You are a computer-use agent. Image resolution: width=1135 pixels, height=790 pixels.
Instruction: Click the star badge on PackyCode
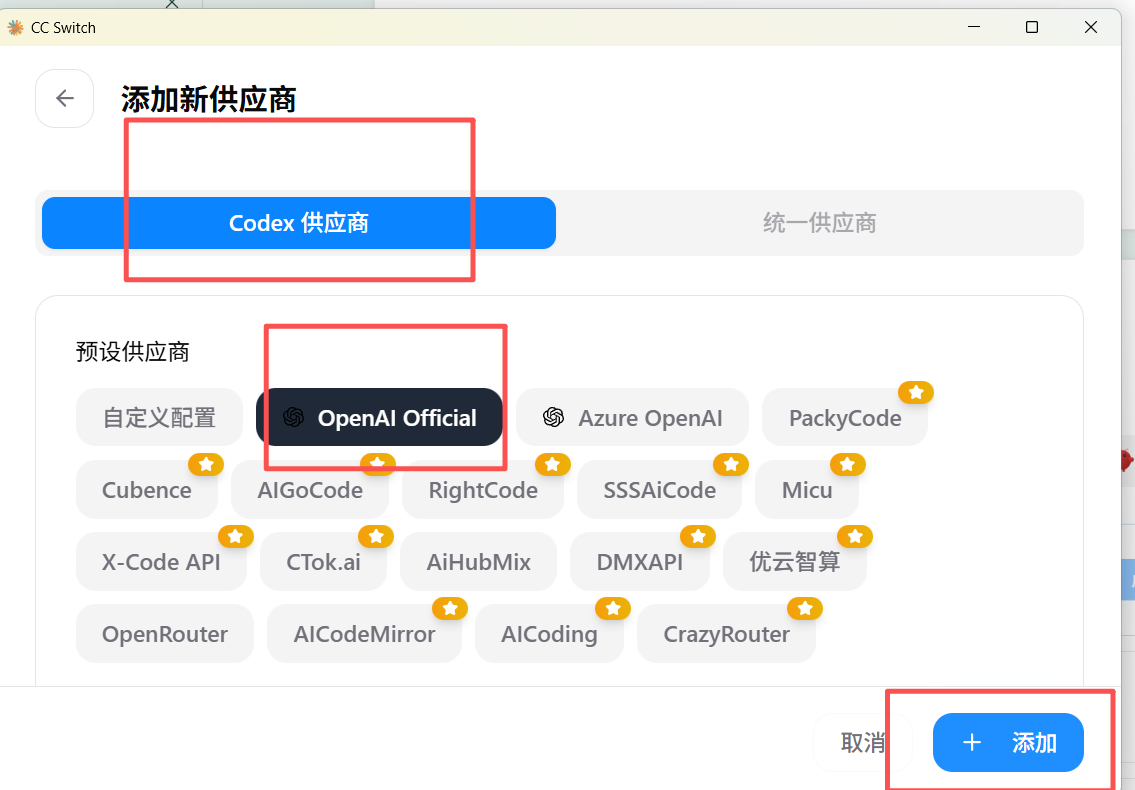tap(916, 392)
